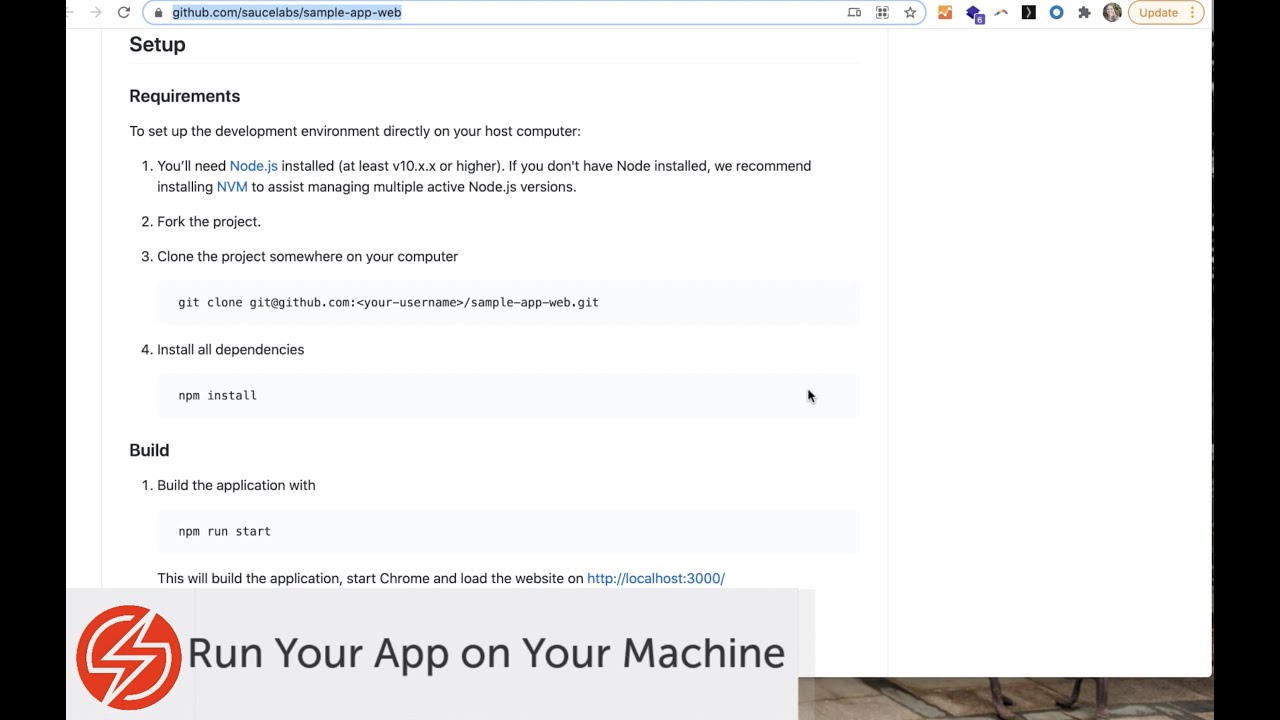Click the Sauce Labs lightning logo
The width and height of the screenshot is (1280, 720).
(129, 657)
